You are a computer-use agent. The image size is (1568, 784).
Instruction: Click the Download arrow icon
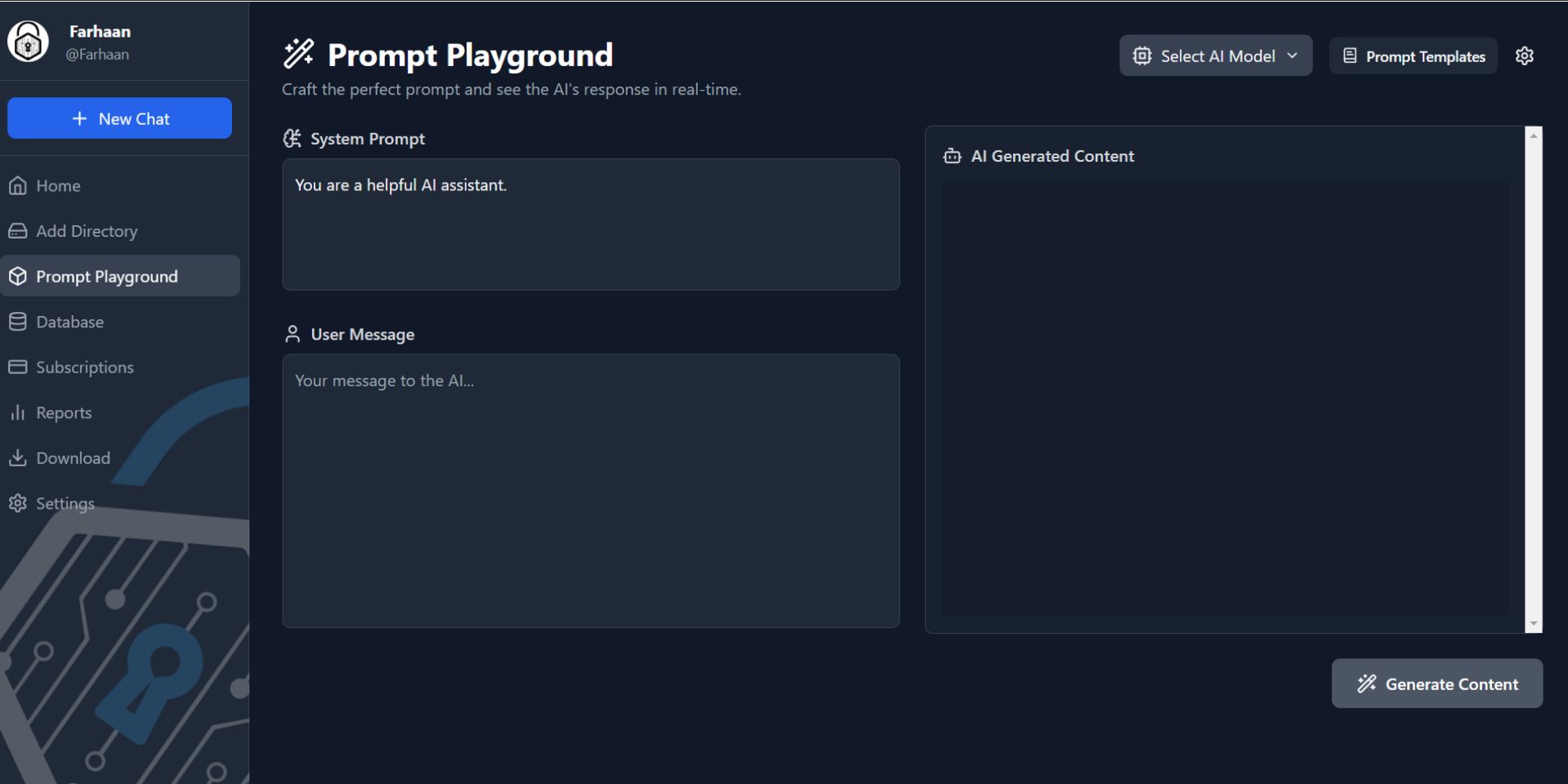pos(18,457)
